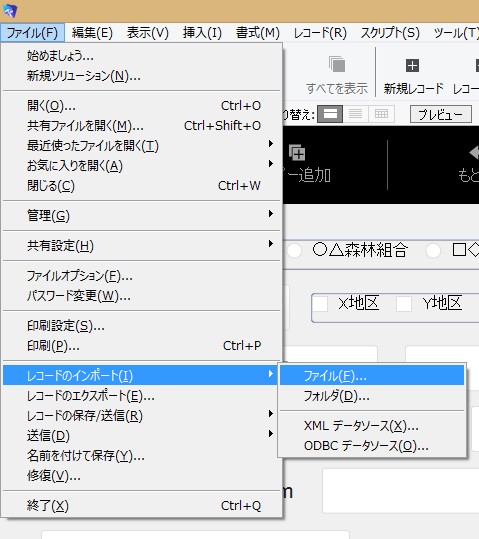Screen dimensions: 479x539
Task: Choose 修復(V)... menu entry
Action: pos(142,476)
